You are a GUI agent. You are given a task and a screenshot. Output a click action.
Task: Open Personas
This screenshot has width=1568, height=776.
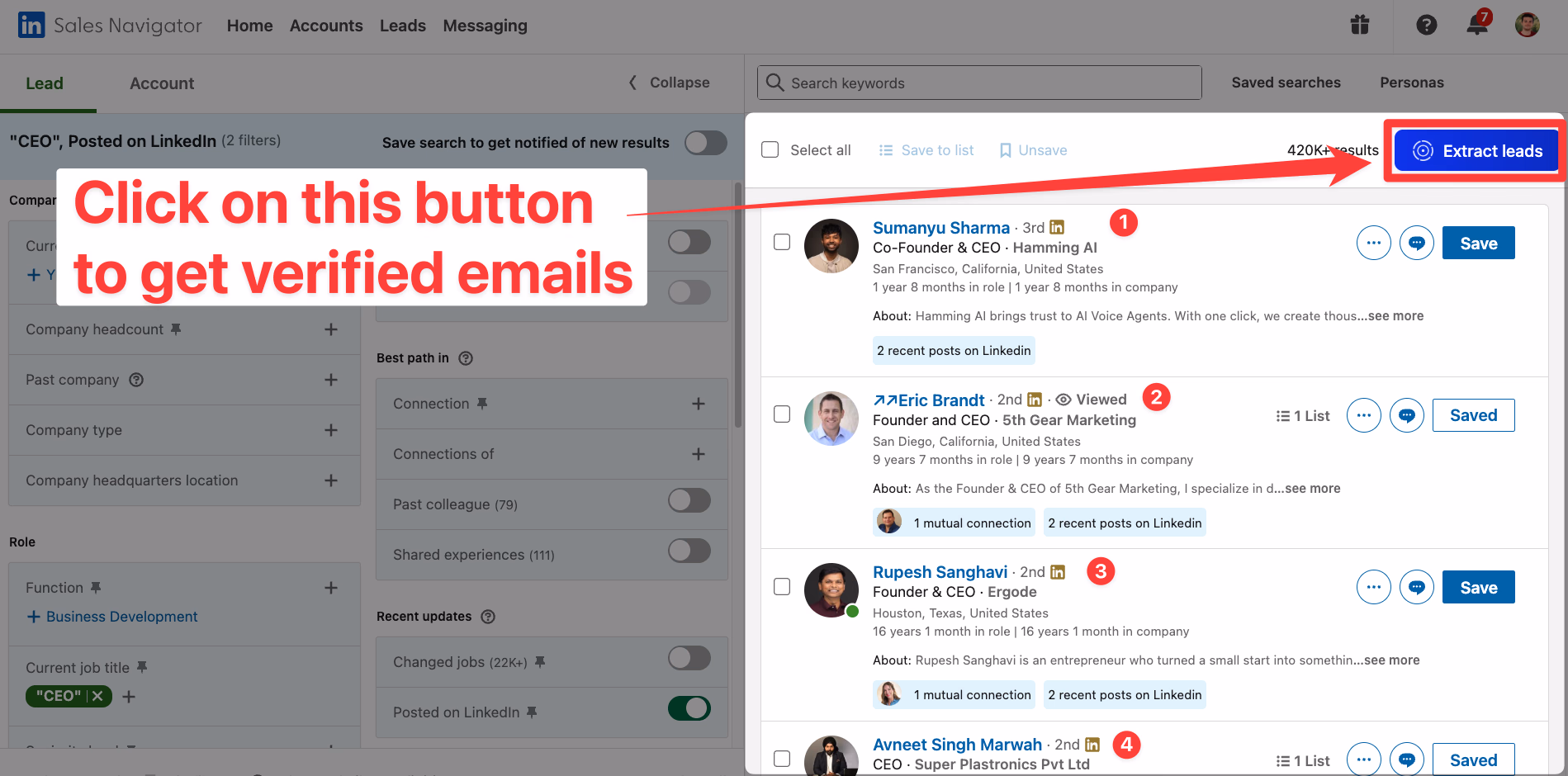[1412, 83]
